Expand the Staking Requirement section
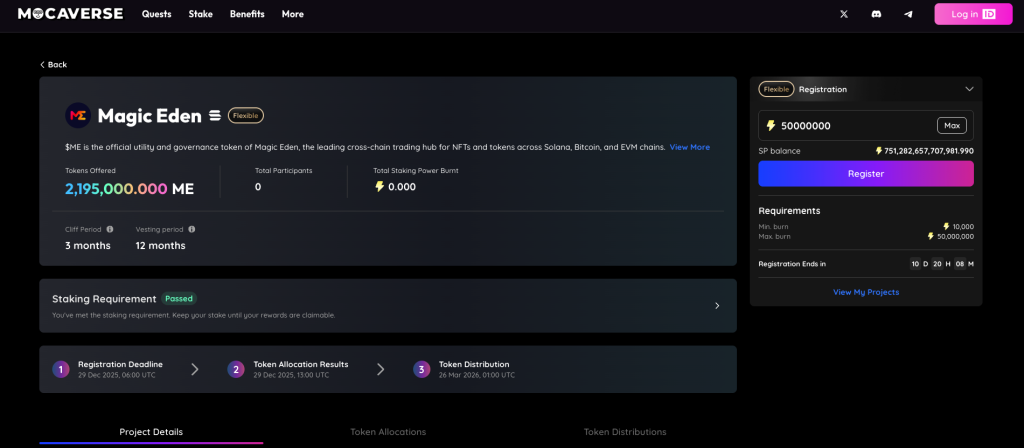 pyautogui.click(x=717, y=306)
